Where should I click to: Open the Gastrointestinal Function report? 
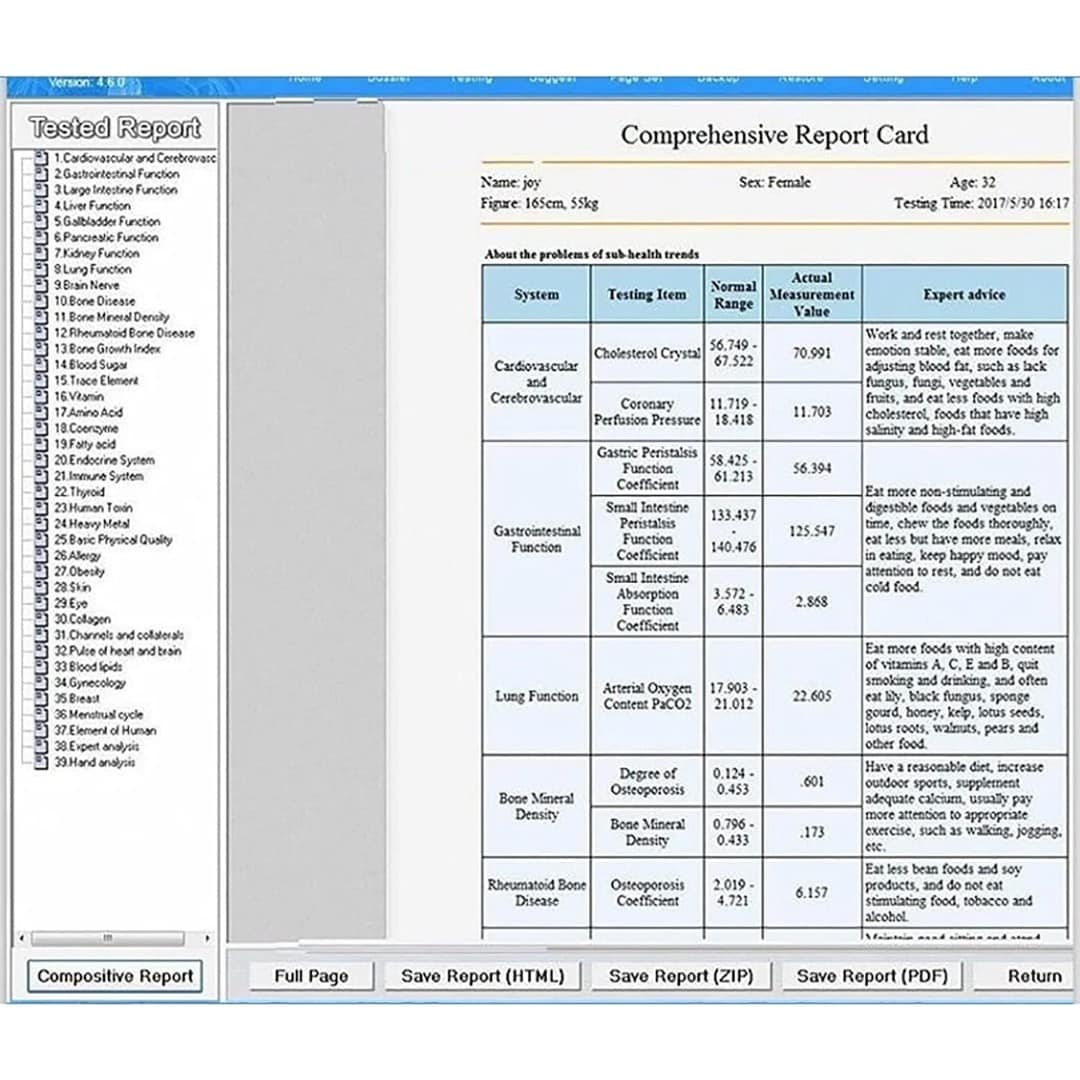click(x=116, y=174)
